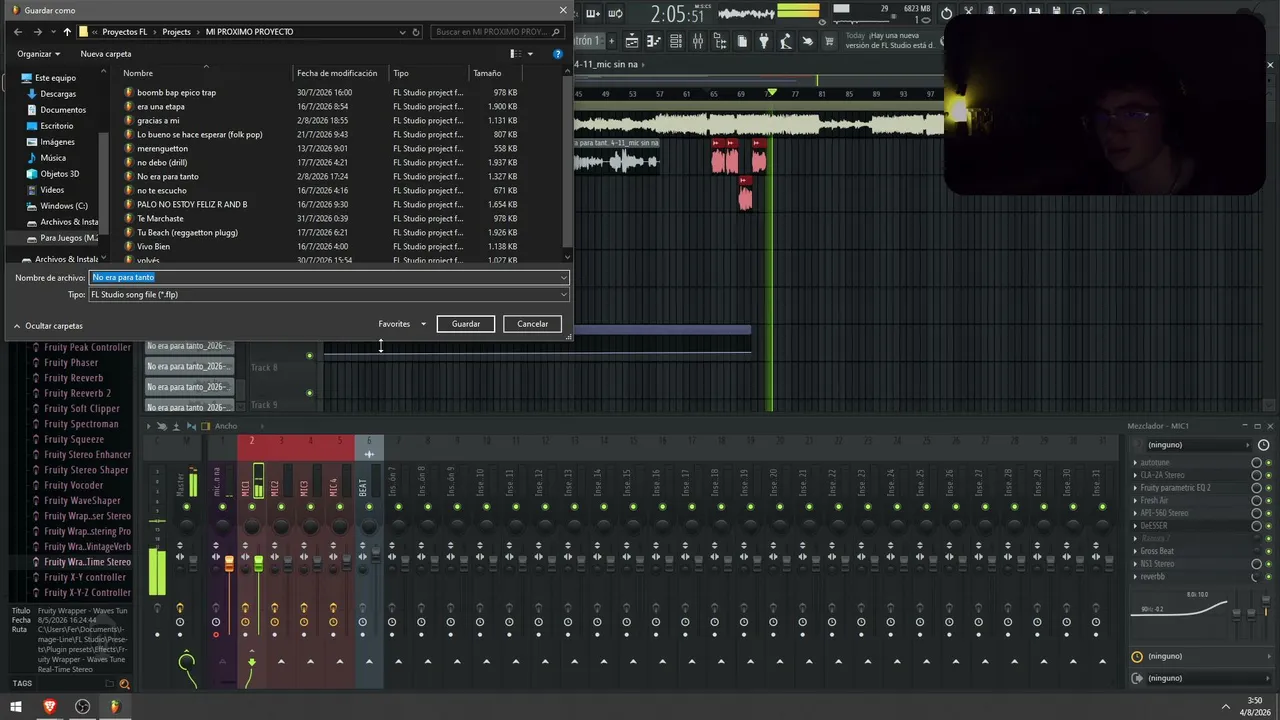1280x720 pixels.
Task: Click Guardar to save the project
Action: click(x=466, y=324)
